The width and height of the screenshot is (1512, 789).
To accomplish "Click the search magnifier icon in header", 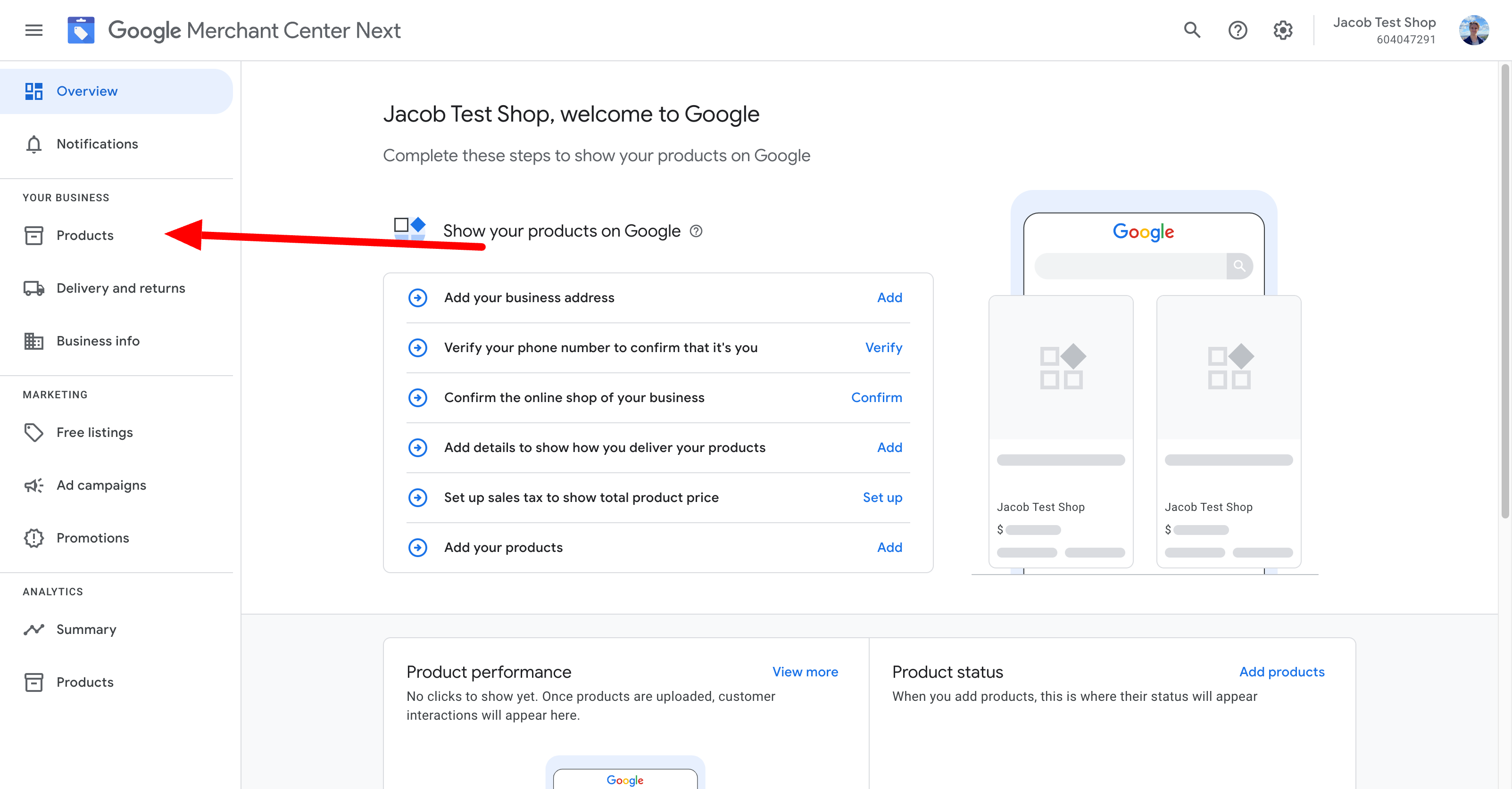I will pos(1192,30).
